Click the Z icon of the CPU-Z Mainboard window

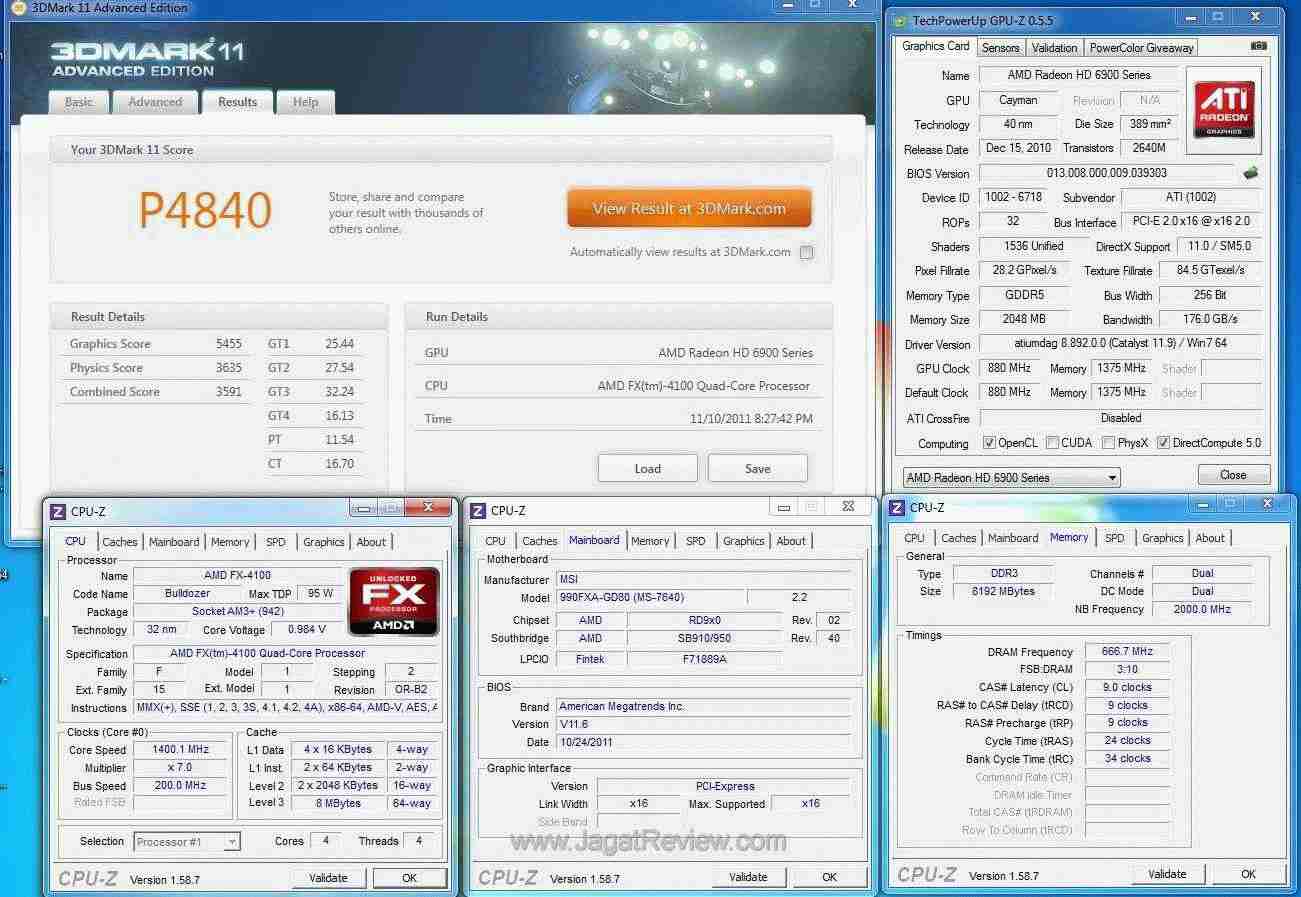click(x=477, y=511)
